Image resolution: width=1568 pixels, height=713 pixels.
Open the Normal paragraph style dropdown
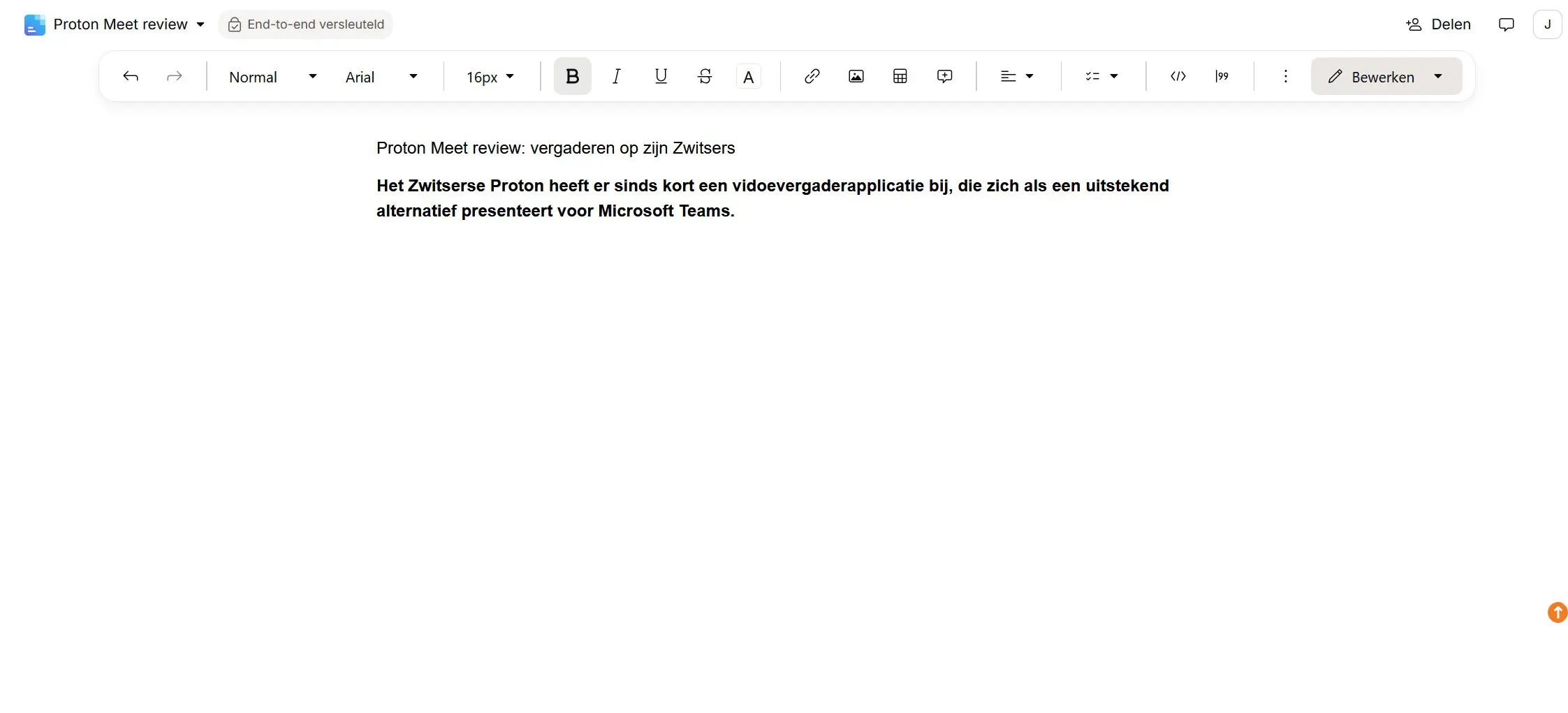pos(273,77)
